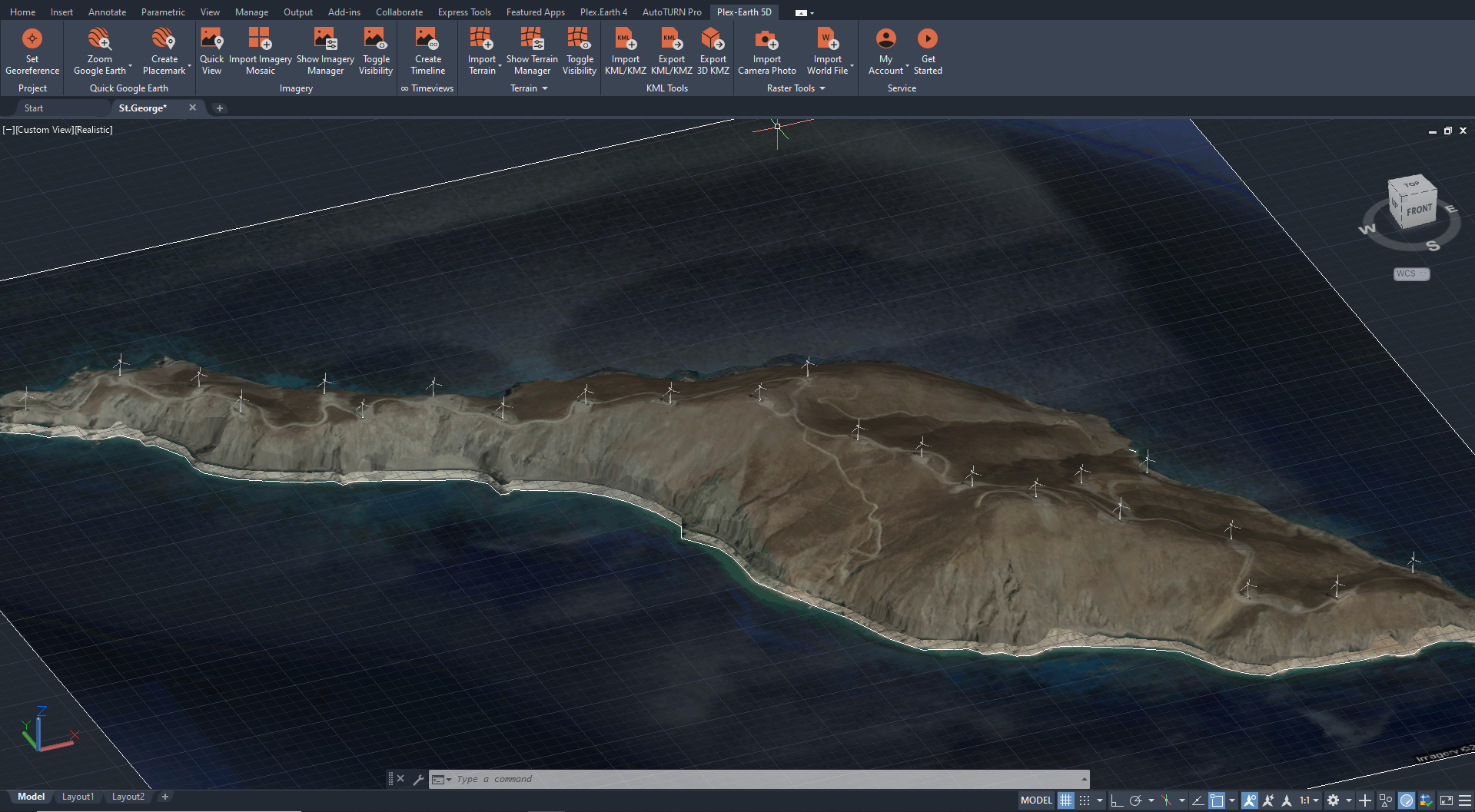Click the Custom View viewport label
The width and height of the screenshot is (1475, 812).
pyautogui.click(x=44, y=130)
